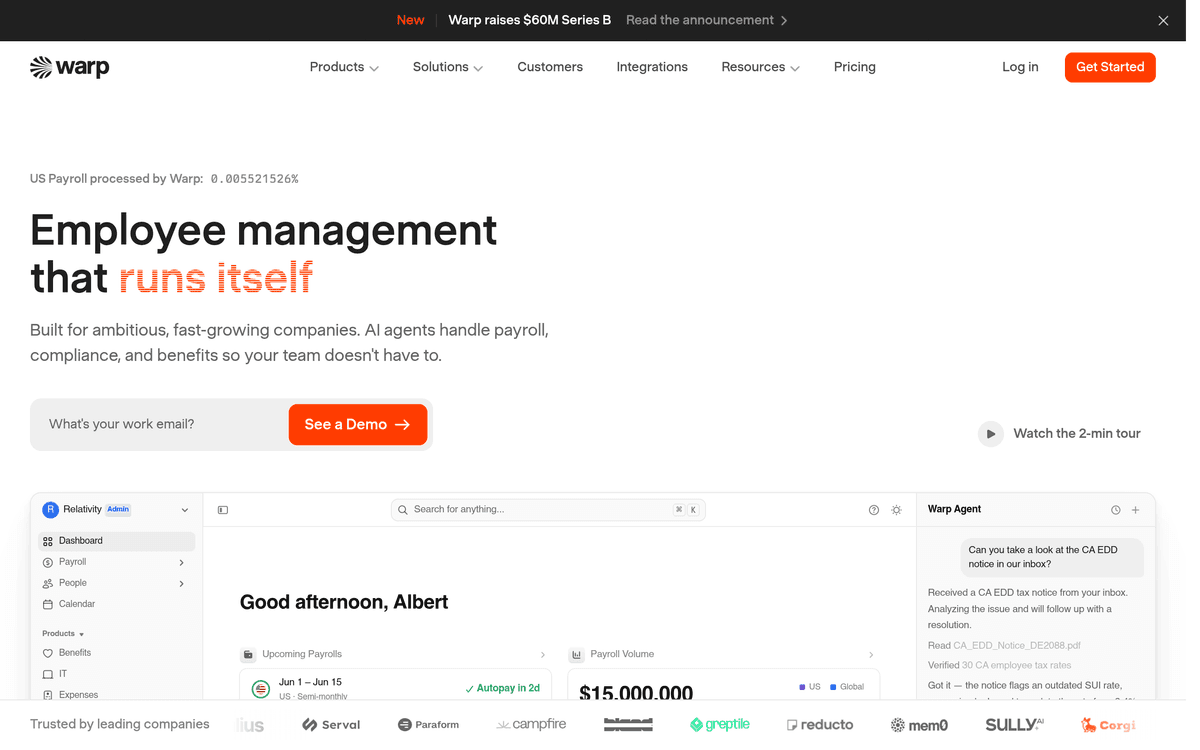The image size is (1200, 750).
Task: Click the reducto company logo
Action: point(820,725)
